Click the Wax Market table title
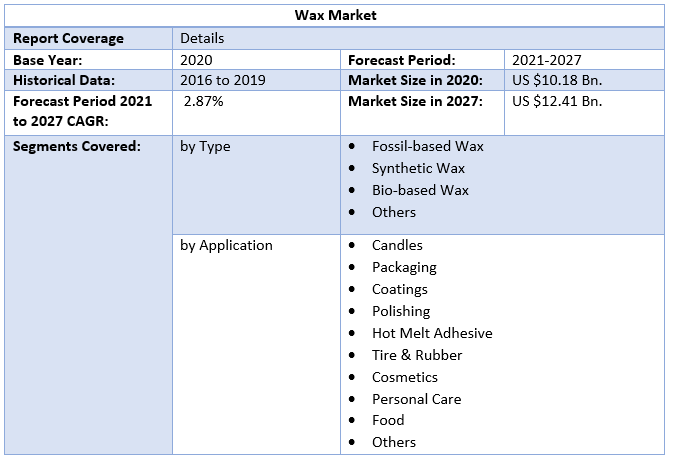Viewport: 676px width, 464px height. click(x=335, y=16)
